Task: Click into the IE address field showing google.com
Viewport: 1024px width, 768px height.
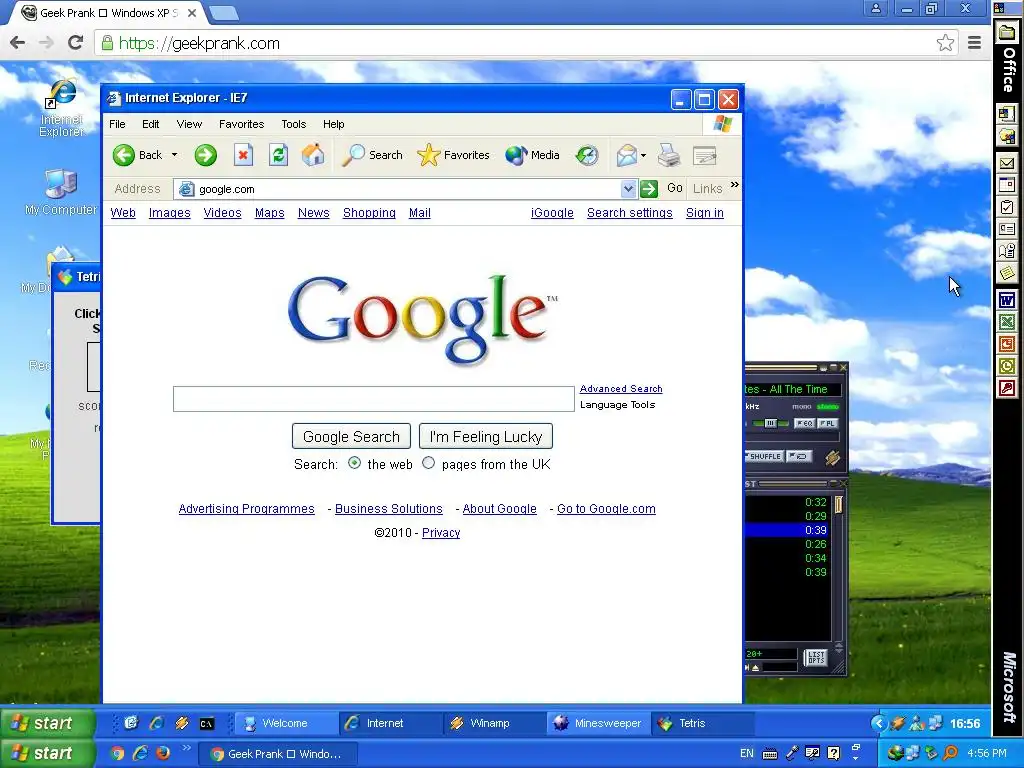Action: (398, 189)
